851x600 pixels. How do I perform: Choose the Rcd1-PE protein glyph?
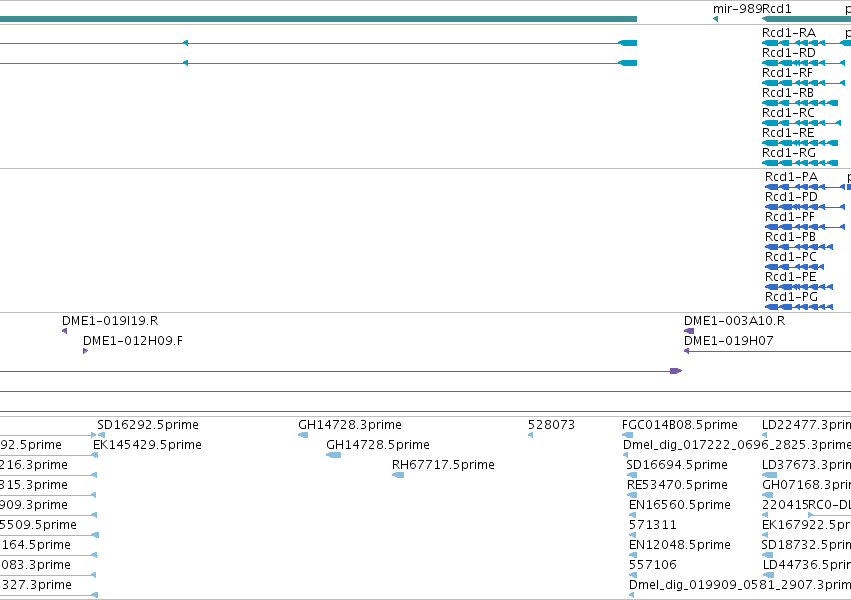799,287
